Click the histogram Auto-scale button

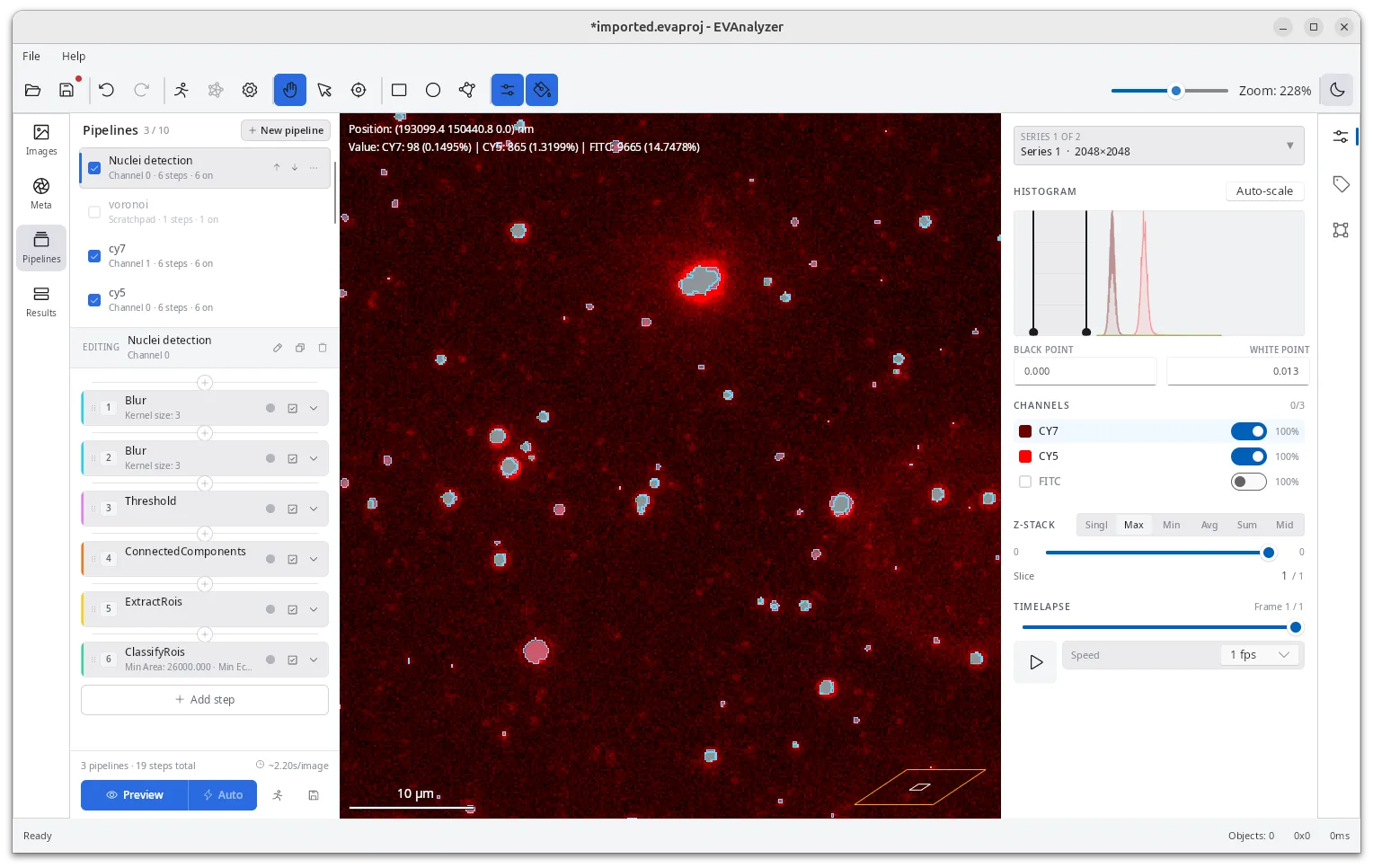(x=1264, y=191)
